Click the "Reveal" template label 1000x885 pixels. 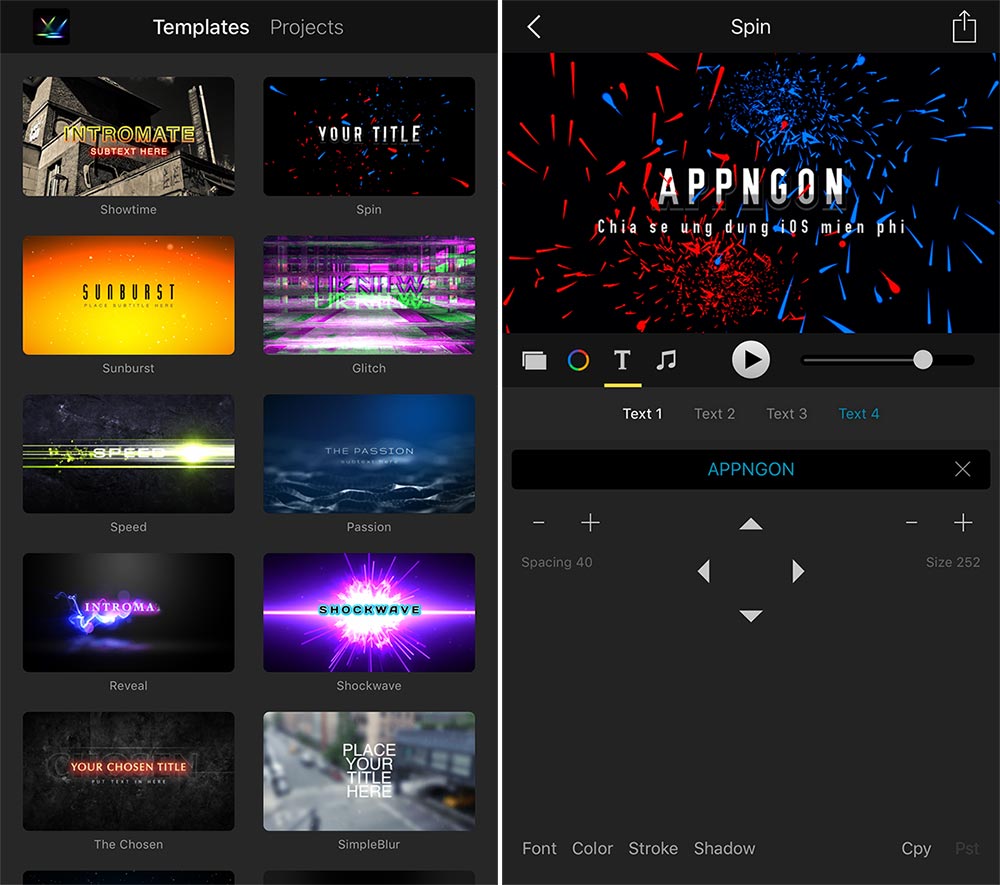click(x=128, y=685)
